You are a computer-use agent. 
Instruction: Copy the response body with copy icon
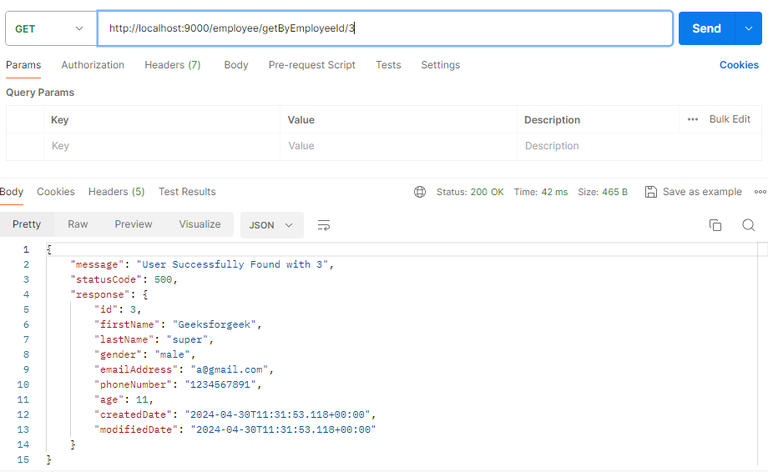click(715, 225)
